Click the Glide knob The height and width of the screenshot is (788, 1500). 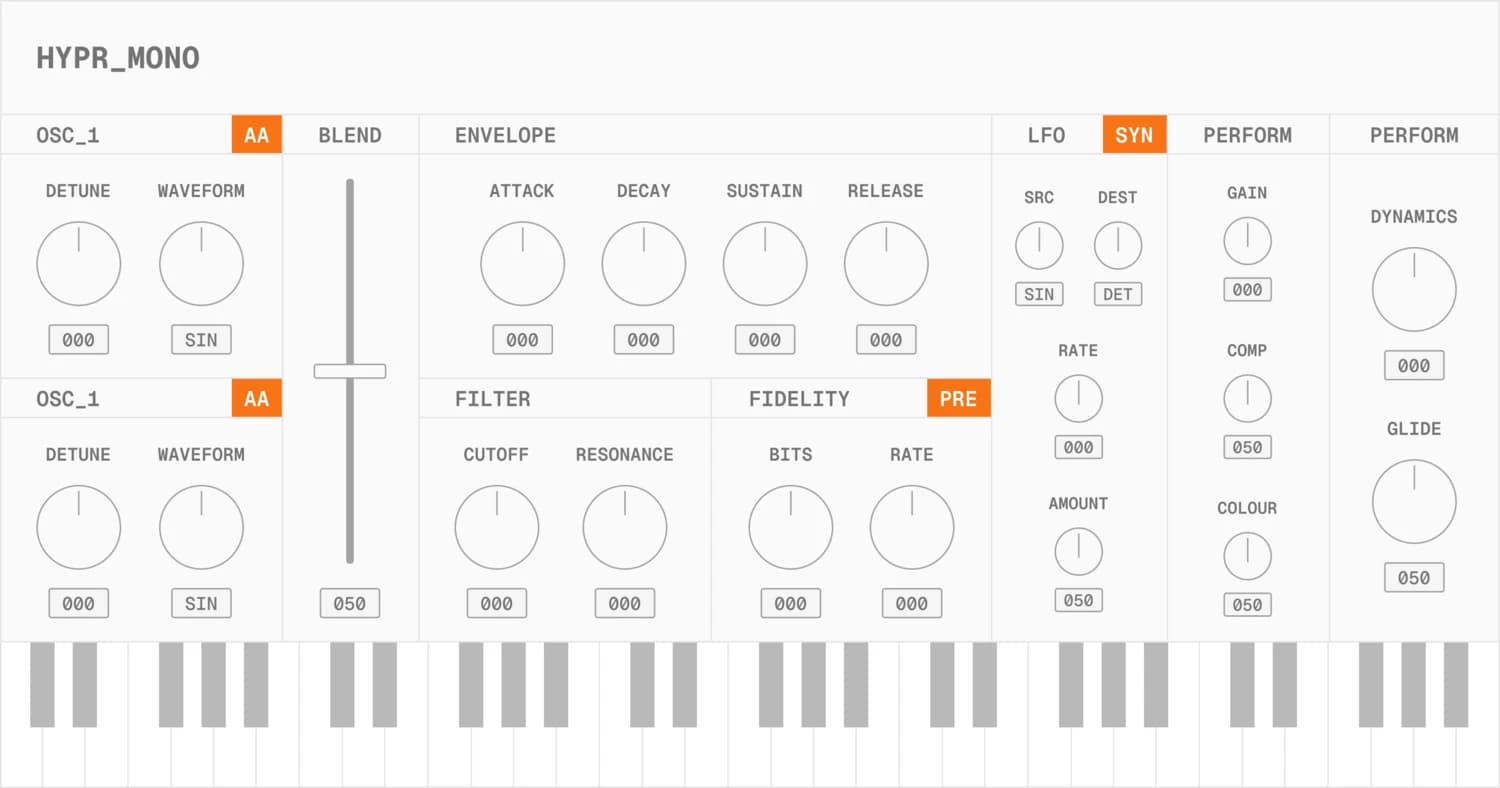click(1413, 502)
